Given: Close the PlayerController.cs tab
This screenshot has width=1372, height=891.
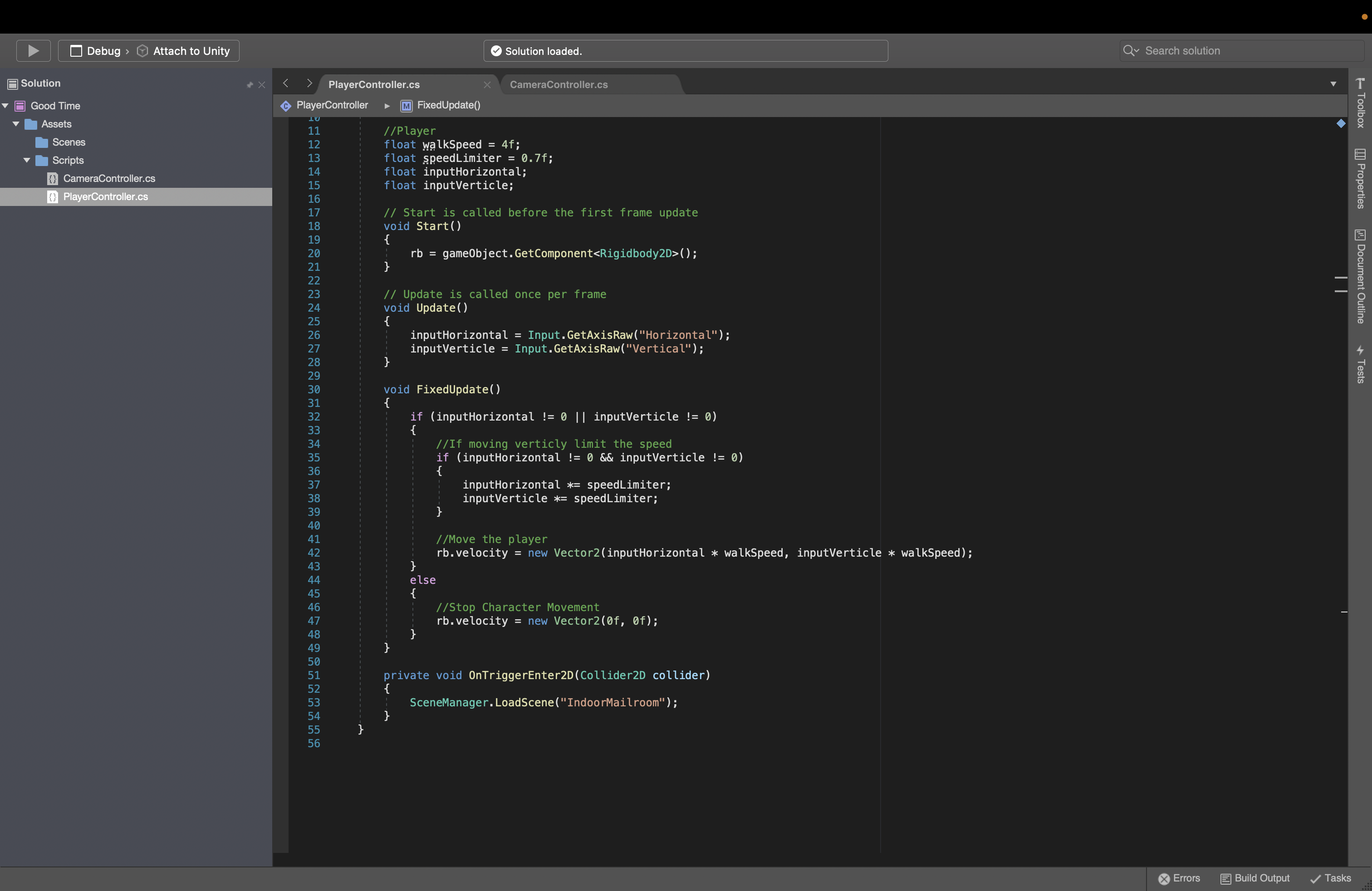Looking at the screenshot, I should click(487, 85).
